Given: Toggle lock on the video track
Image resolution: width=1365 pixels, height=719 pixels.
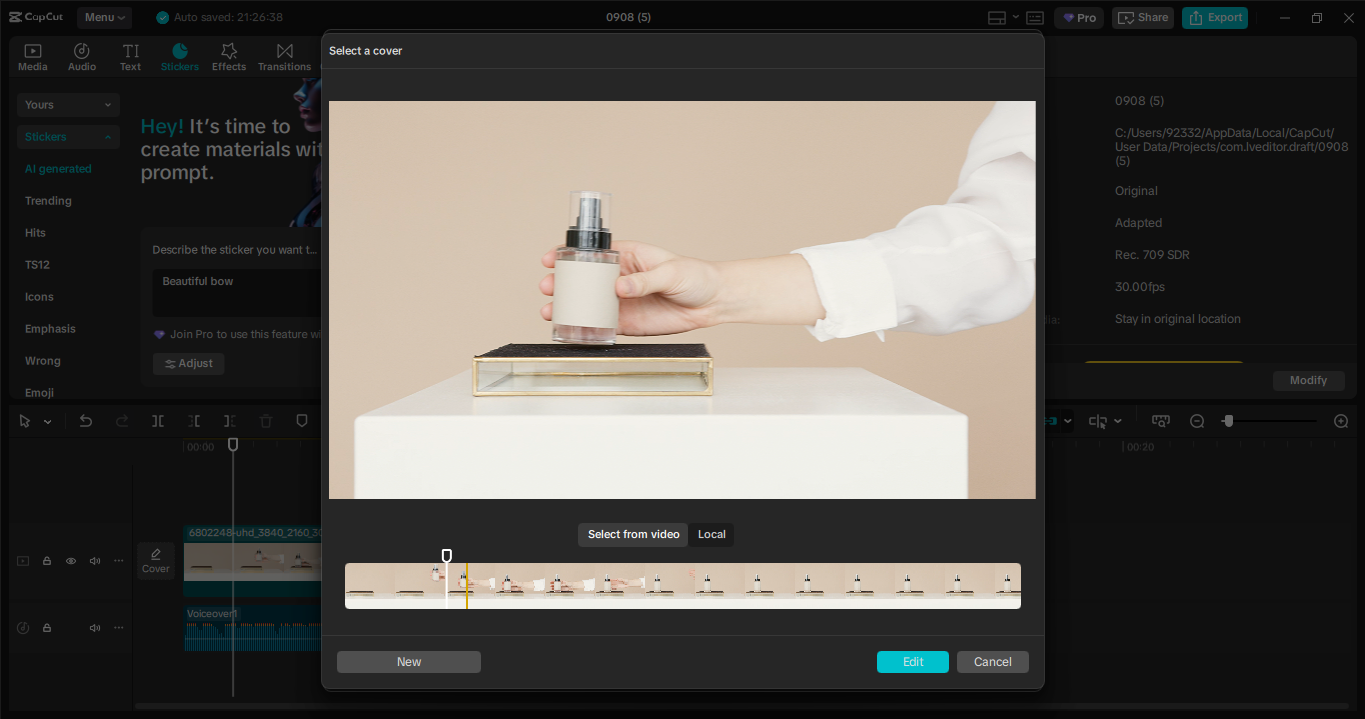Looking at the screenshot, I should 47,561.
